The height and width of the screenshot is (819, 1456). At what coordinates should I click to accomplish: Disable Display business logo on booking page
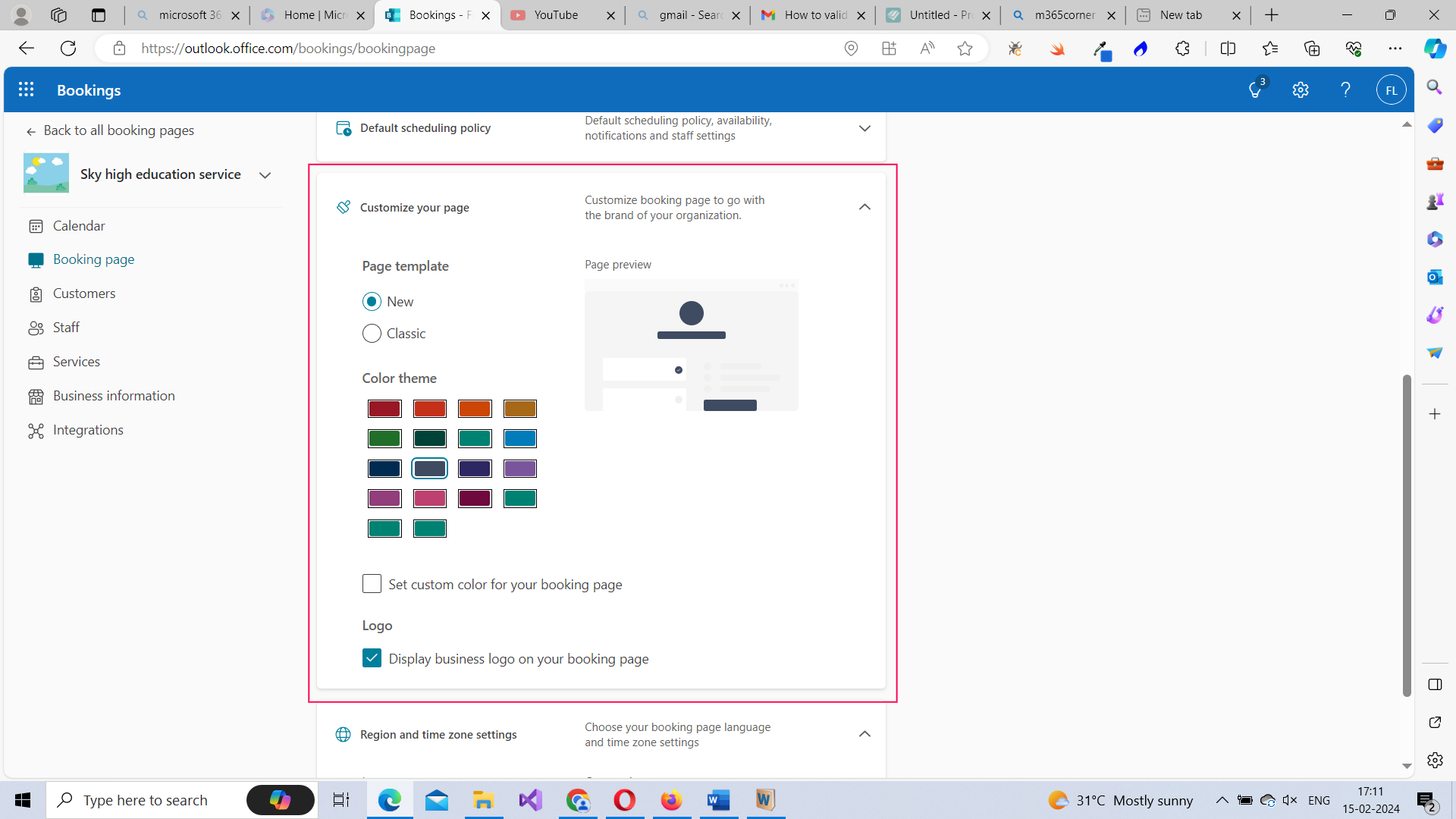pyautogui.click(x=372, y=658)
